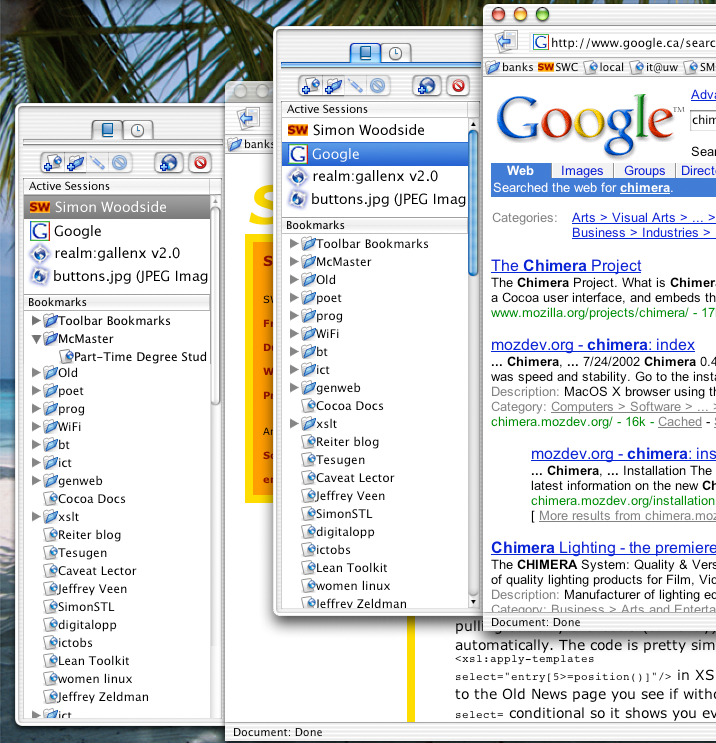This screenshot has width=716, height=743.
Task: Select Google's Images tab
Action: [x=582, y=171]
